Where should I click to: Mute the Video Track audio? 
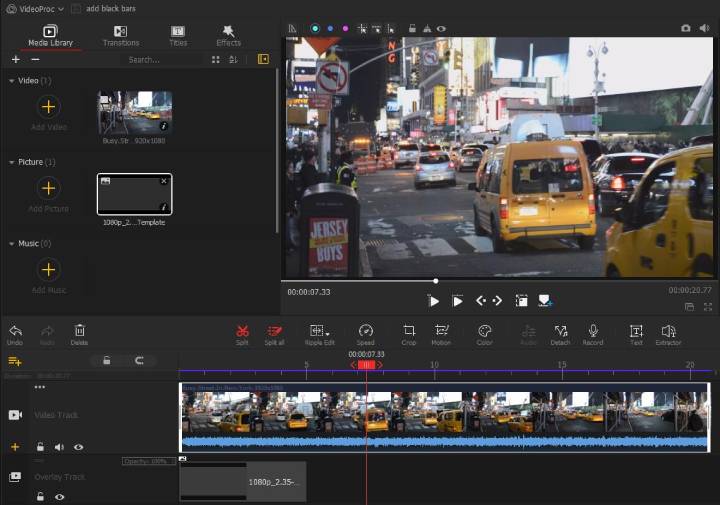[59, 447]
